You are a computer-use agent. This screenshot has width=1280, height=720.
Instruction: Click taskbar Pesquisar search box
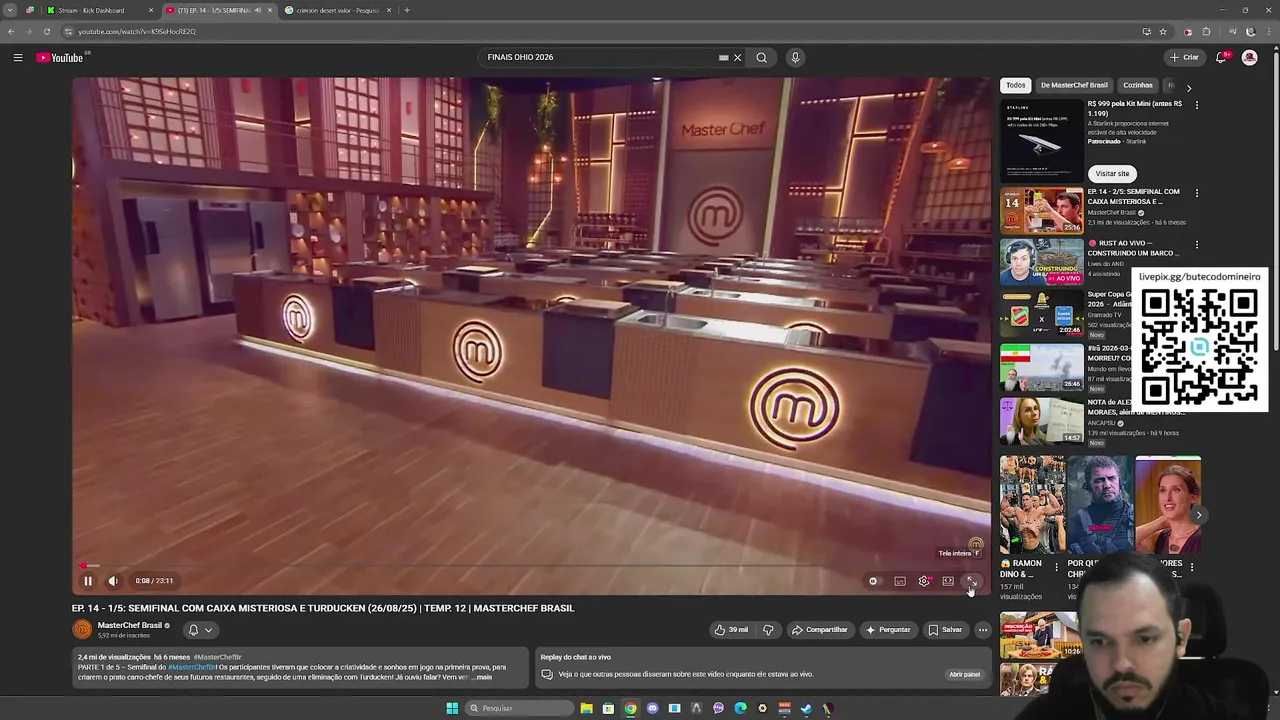pyautogui.click(x=521, y=708)
